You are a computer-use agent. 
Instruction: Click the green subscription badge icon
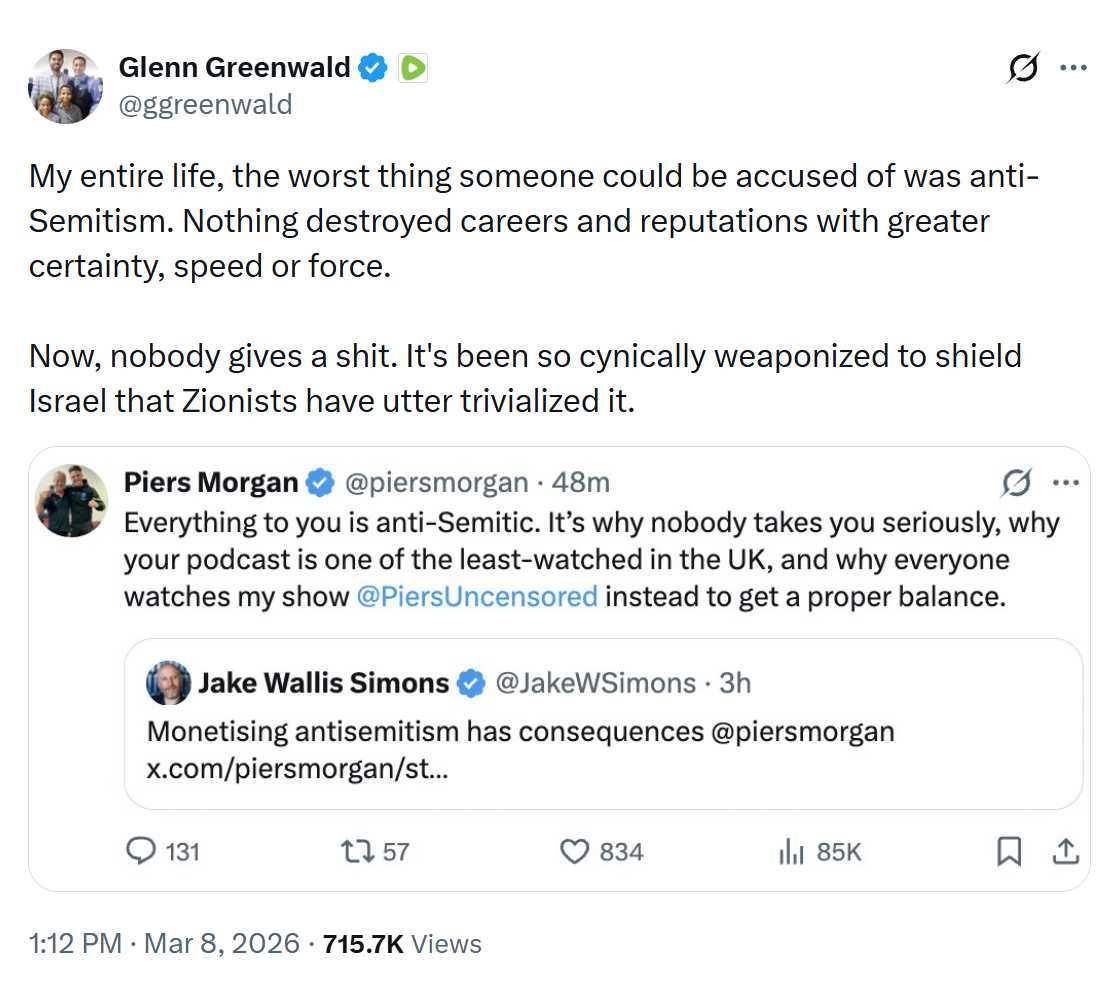click(x=413, y=68)
